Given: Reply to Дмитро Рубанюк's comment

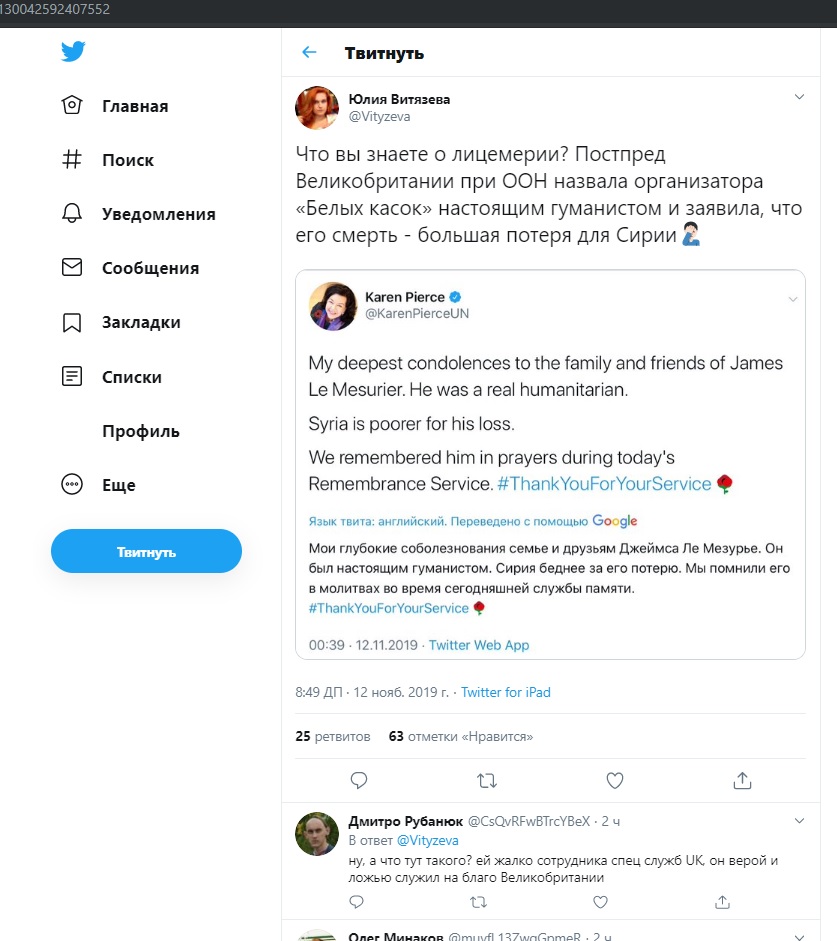Looking at the screenshot, I should (356, 901).
